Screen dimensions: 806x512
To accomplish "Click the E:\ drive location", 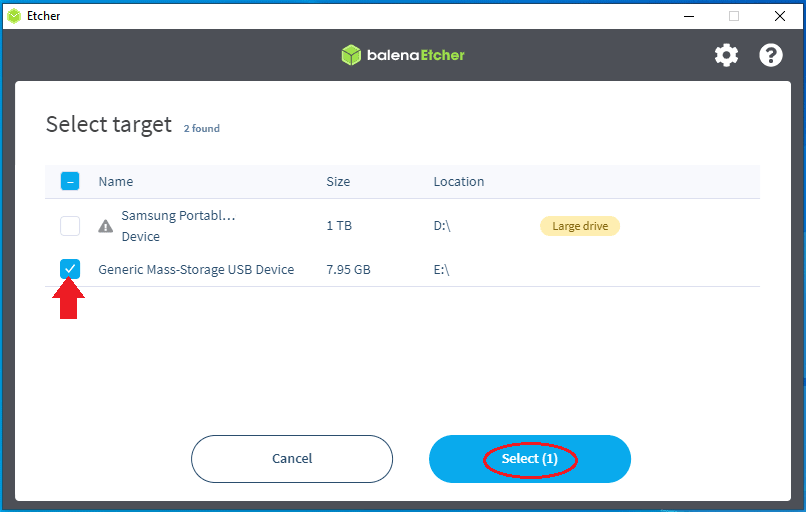I will tap(441, 269).
